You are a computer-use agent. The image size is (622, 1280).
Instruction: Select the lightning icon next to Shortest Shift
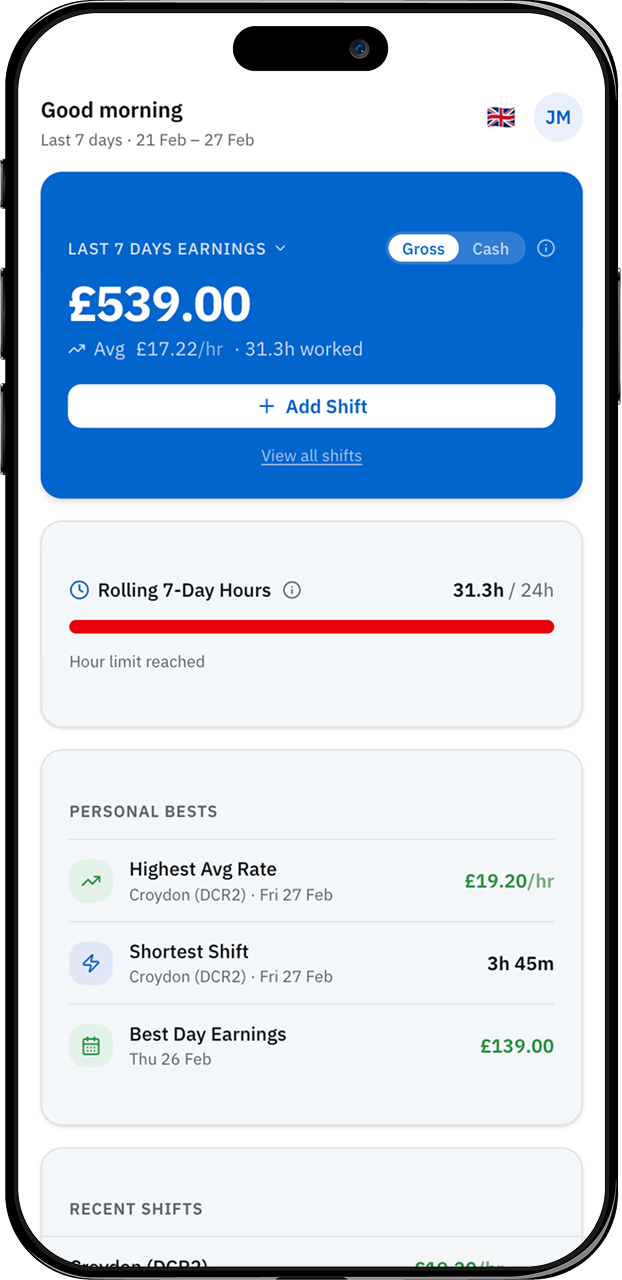point(90,963)
